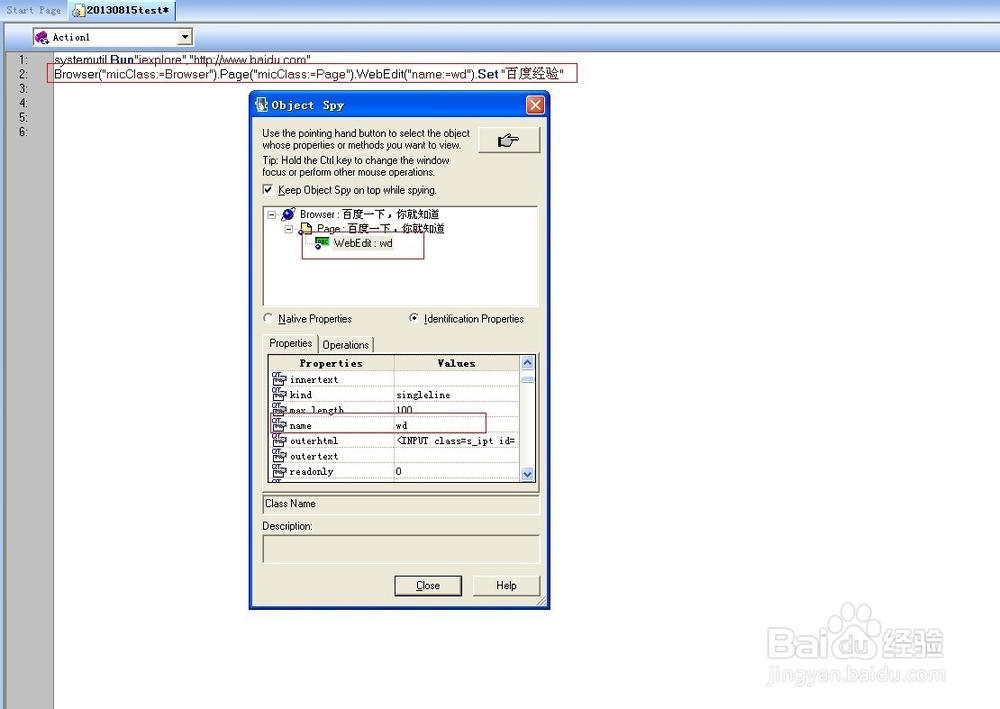
Task: Click the singleline value cell
Action: point(457,395)
